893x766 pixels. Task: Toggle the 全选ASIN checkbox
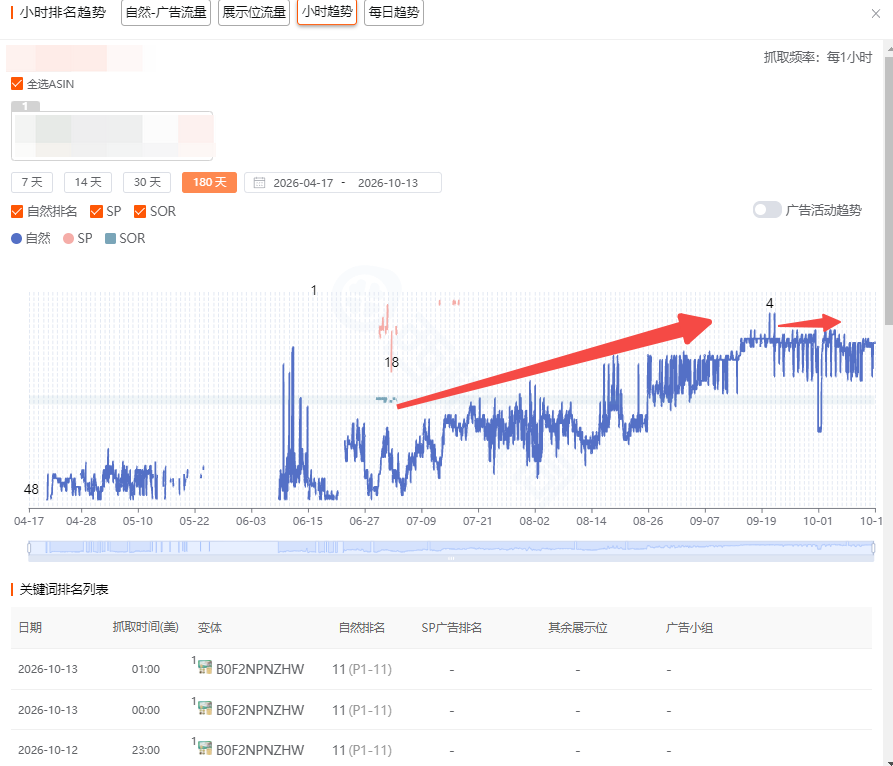17,84
